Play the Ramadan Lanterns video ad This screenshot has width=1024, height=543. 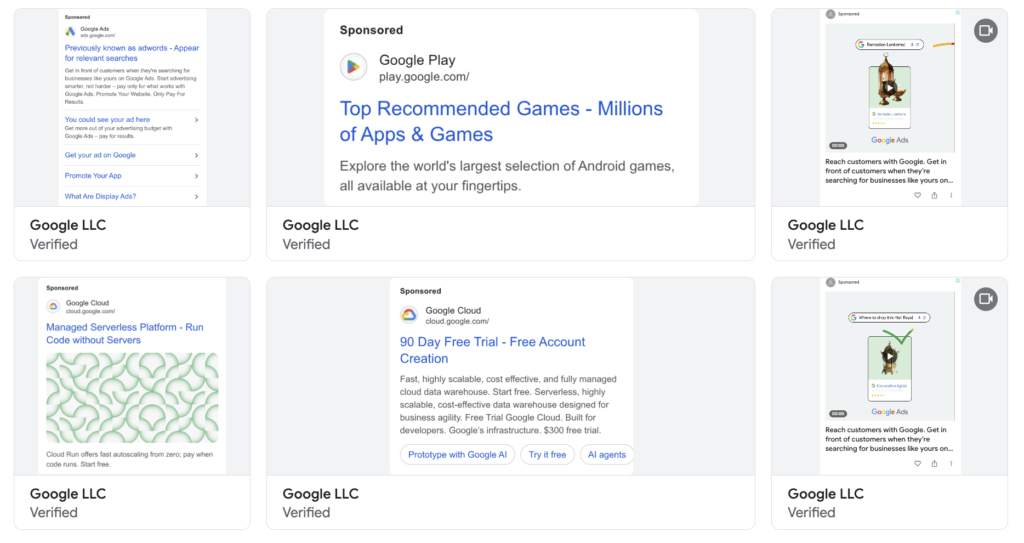889,88
